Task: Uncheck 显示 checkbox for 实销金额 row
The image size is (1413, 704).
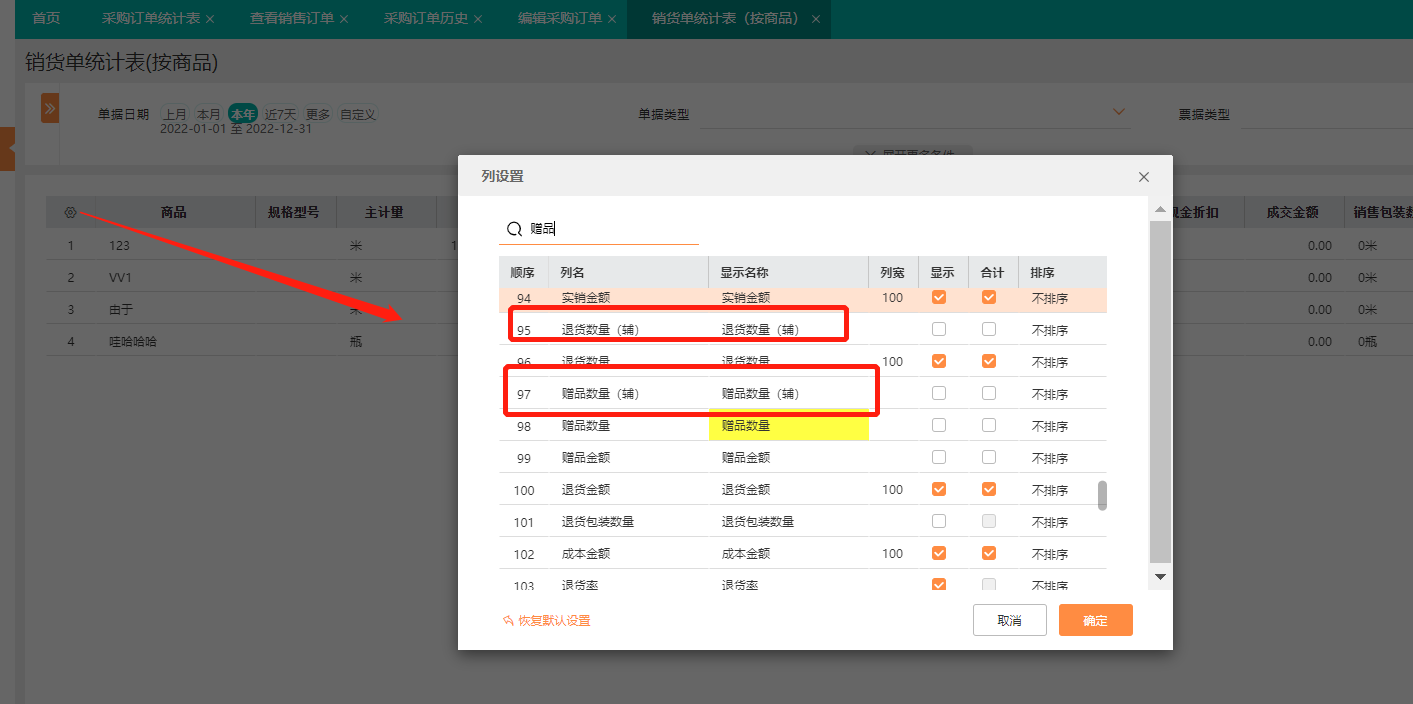Action: click(x=939, y=297)
